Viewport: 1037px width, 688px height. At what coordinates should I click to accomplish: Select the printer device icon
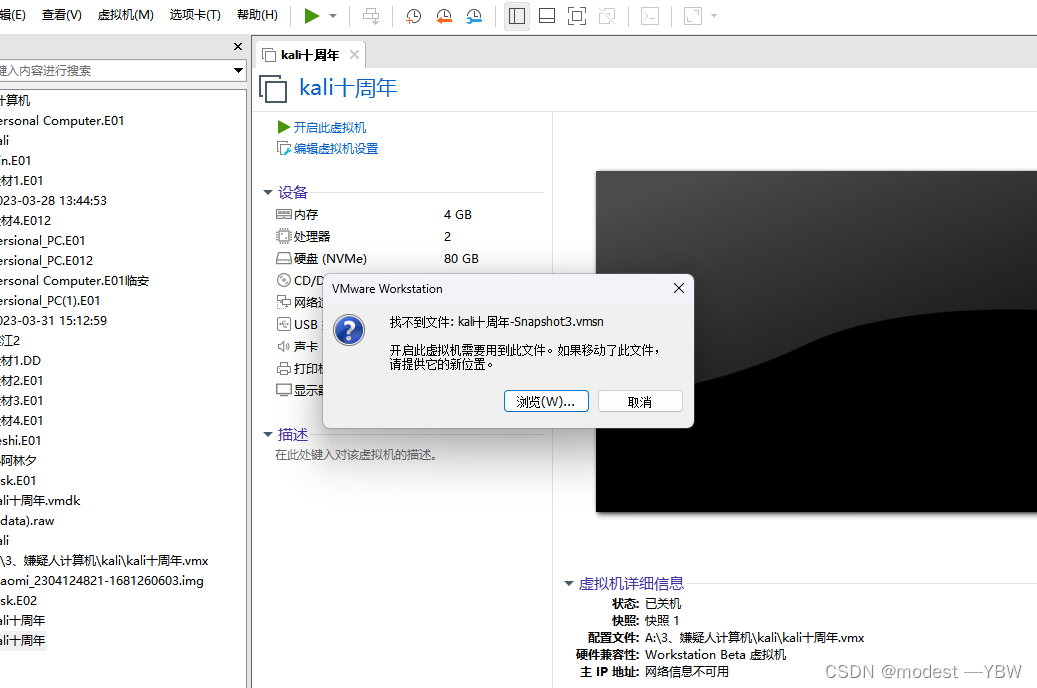[x=284, y=368]
